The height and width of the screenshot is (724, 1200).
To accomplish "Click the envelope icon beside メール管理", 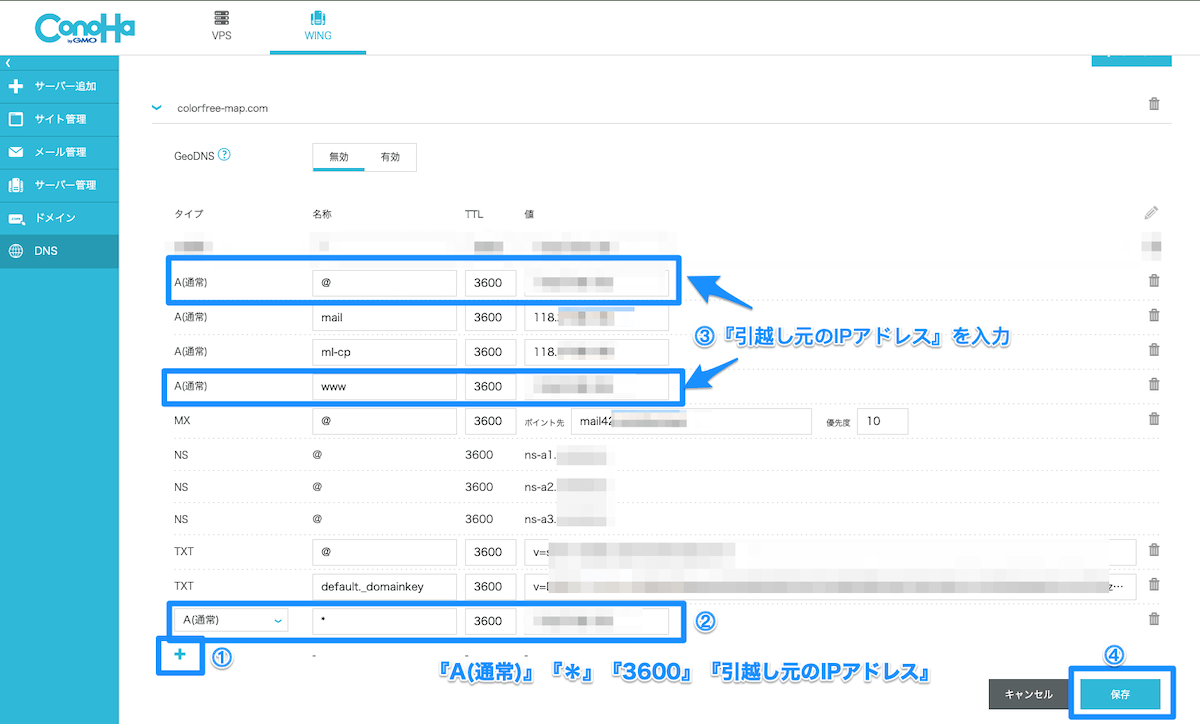I will click(16, 152).
